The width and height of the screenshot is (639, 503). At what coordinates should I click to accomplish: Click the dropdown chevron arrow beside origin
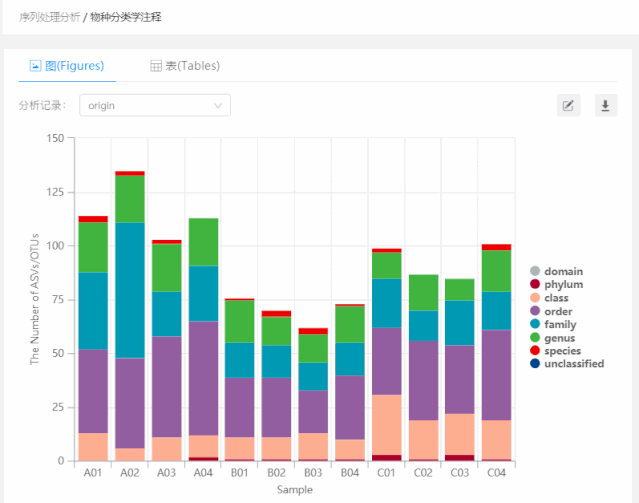pyautogui.click(x=218, y=105)
